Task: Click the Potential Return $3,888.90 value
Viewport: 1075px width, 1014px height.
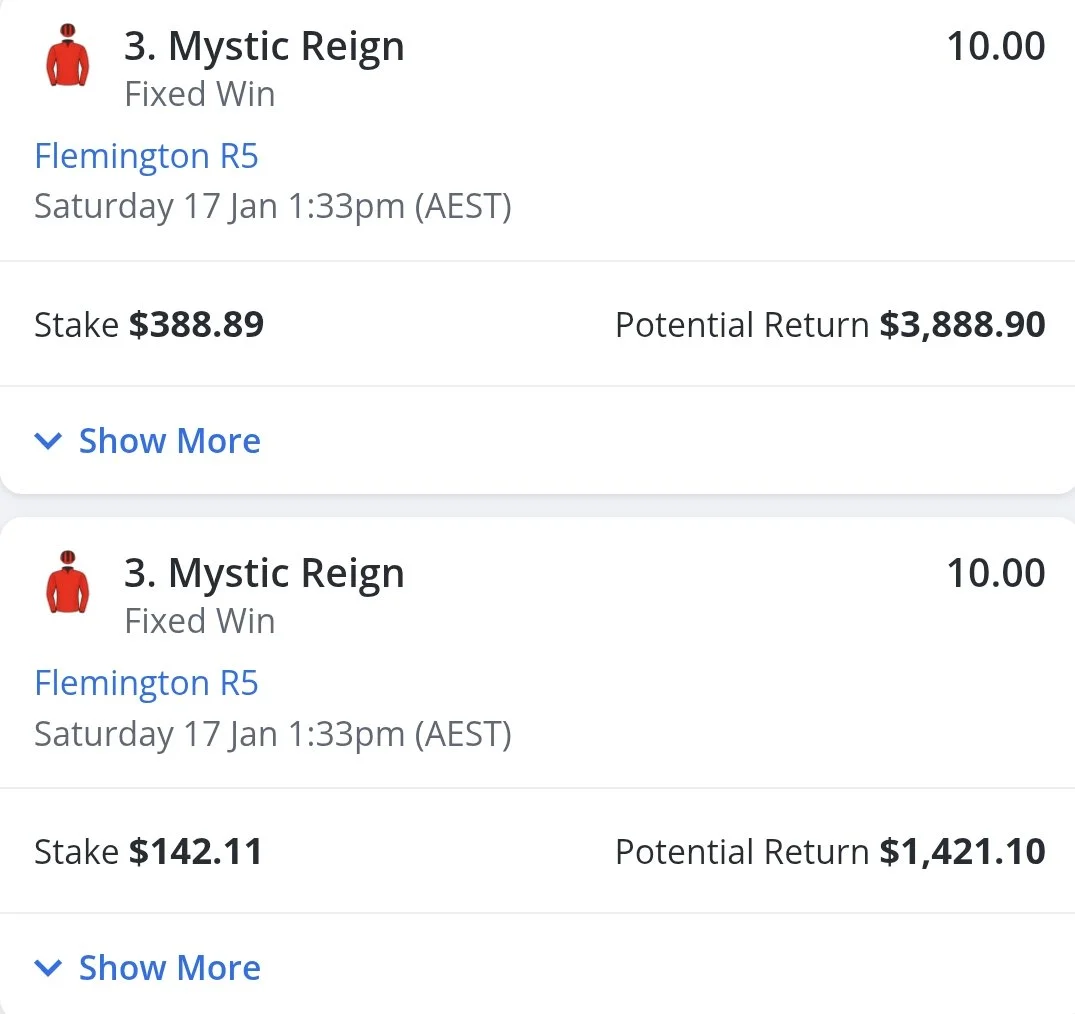Action: (962, 325)
